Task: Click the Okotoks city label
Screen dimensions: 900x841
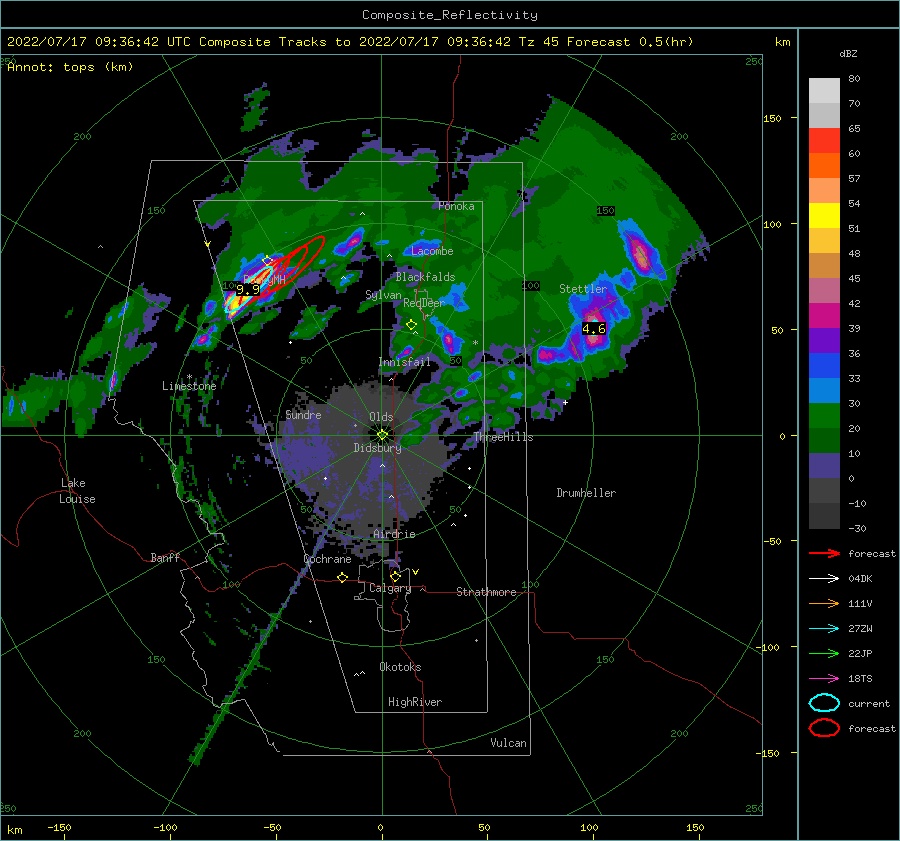Action: [400, 667]
